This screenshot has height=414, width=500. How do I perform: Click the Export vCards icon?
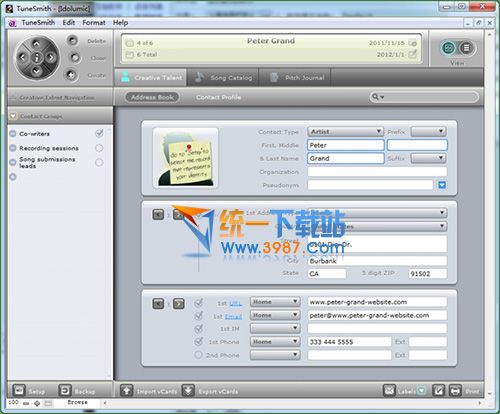[x=188, y=390]
